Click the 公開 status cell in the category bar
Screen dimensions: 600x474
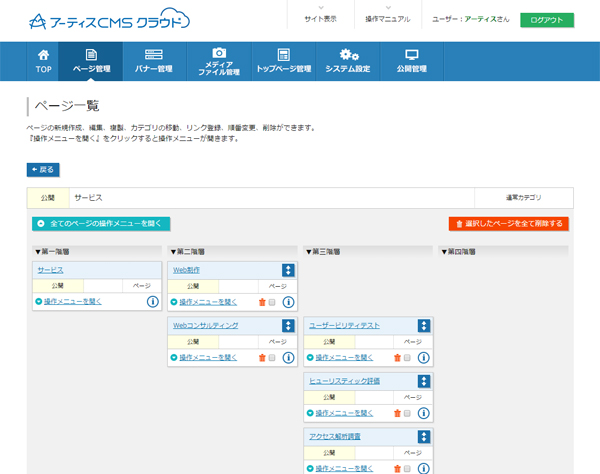pos(48,198)
